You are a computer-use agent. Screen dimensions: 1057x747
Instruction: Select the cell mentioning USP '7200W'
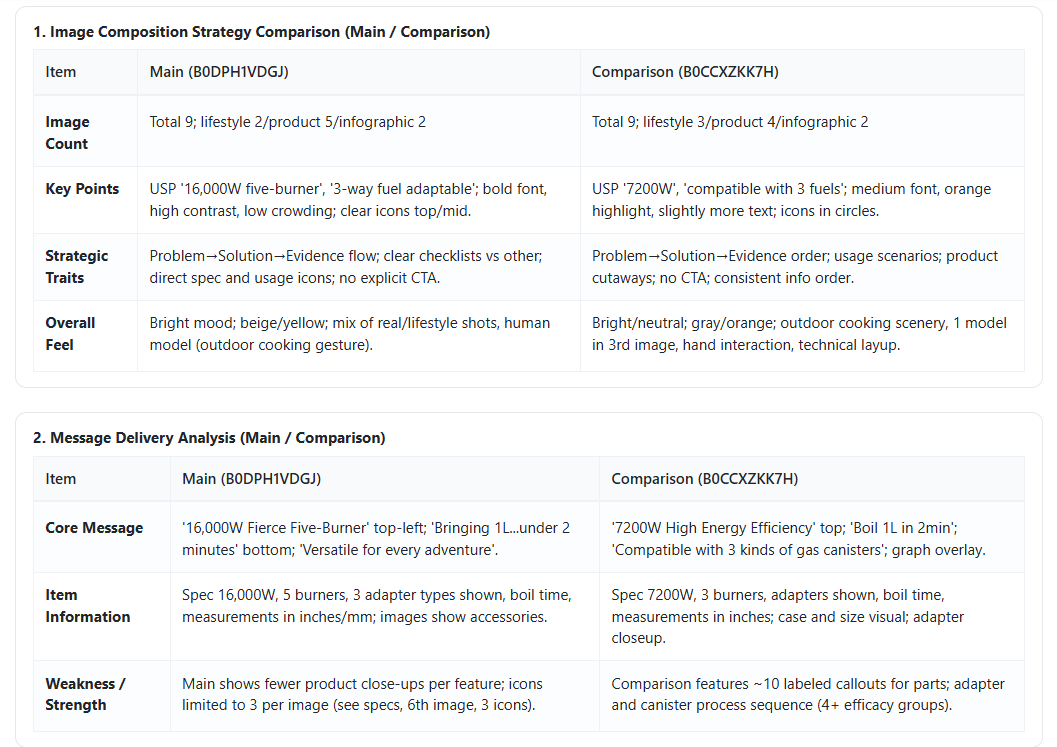pyautogui.click(x=791, y=200)
